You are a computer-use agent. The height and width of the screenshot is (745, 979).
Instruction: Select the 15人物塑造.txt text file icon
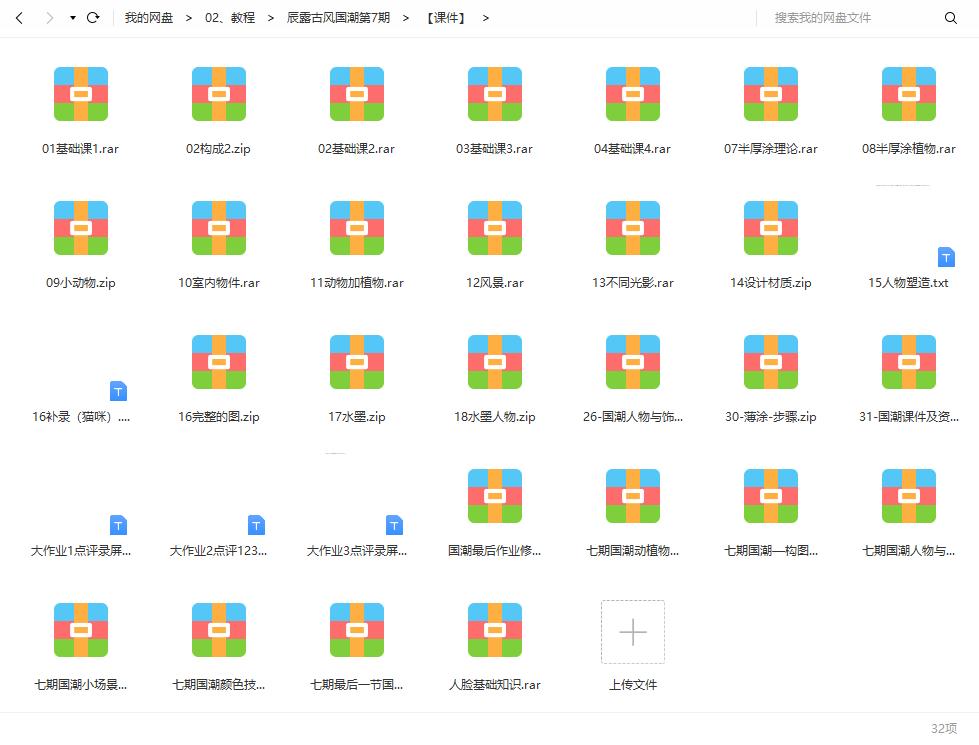click(x=946, y=257)
